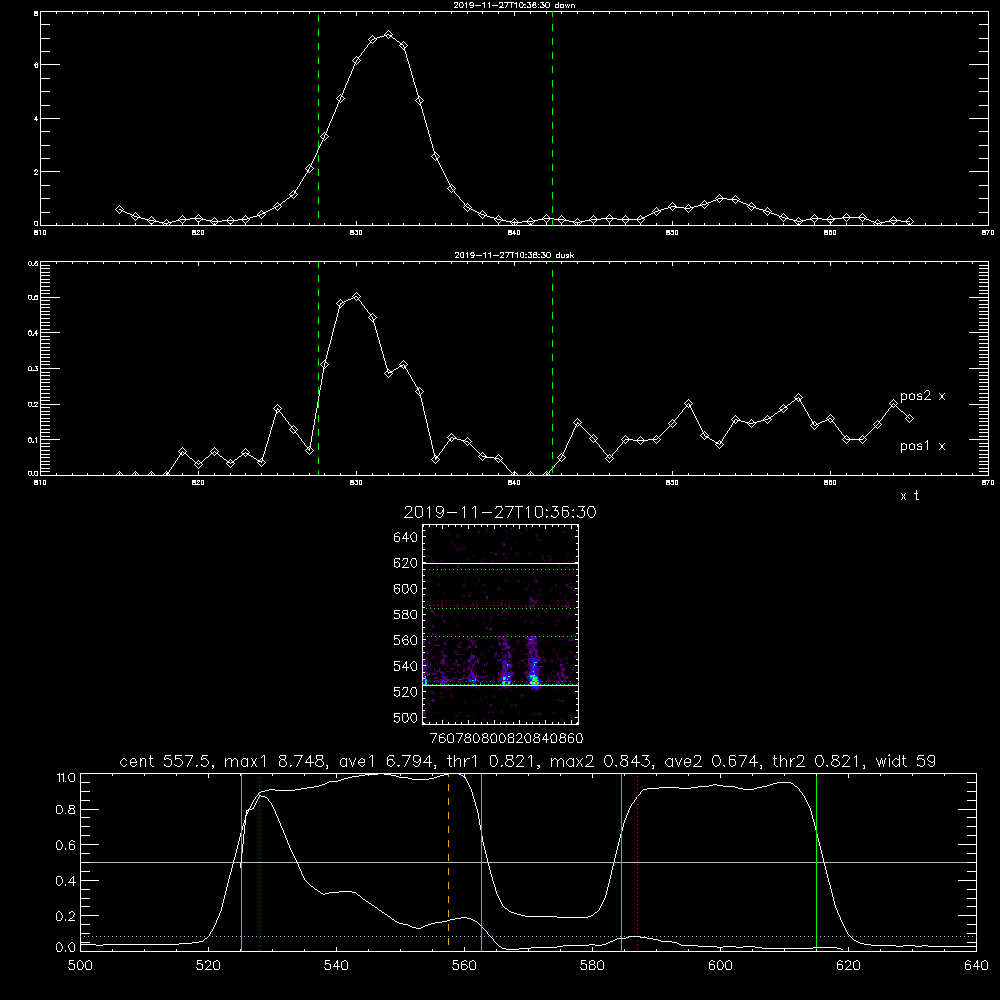This screenshot has width=1000, height=1000.
Task: Click 'widt 59' in the statistics line
Action: 906,761
